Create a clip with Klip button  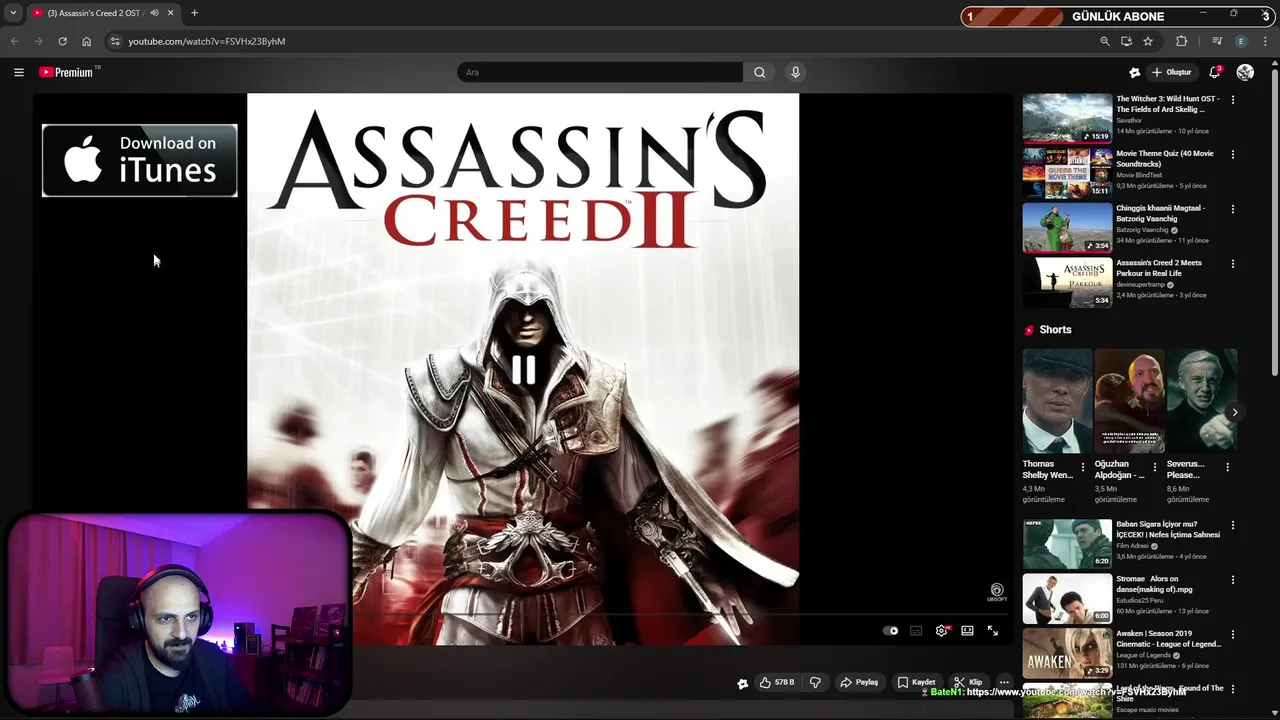pos(968,682)
